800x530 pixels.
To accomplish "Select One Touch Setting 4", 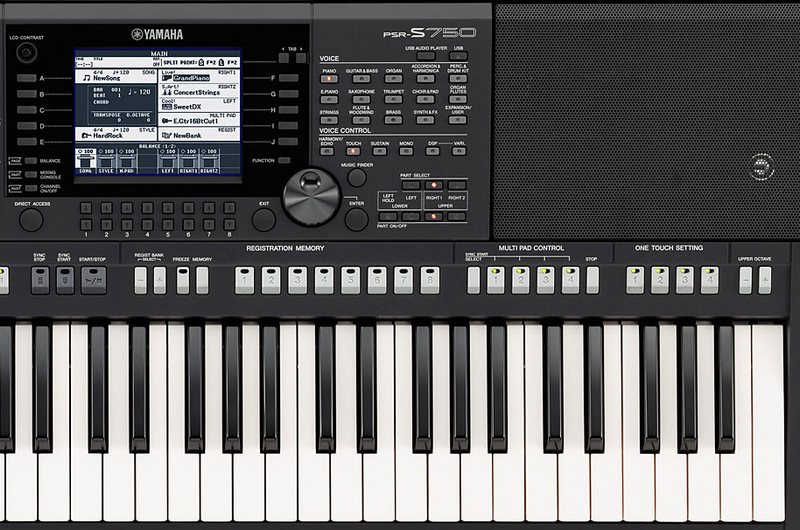I will pyautogui.click(x=710, y=280).
